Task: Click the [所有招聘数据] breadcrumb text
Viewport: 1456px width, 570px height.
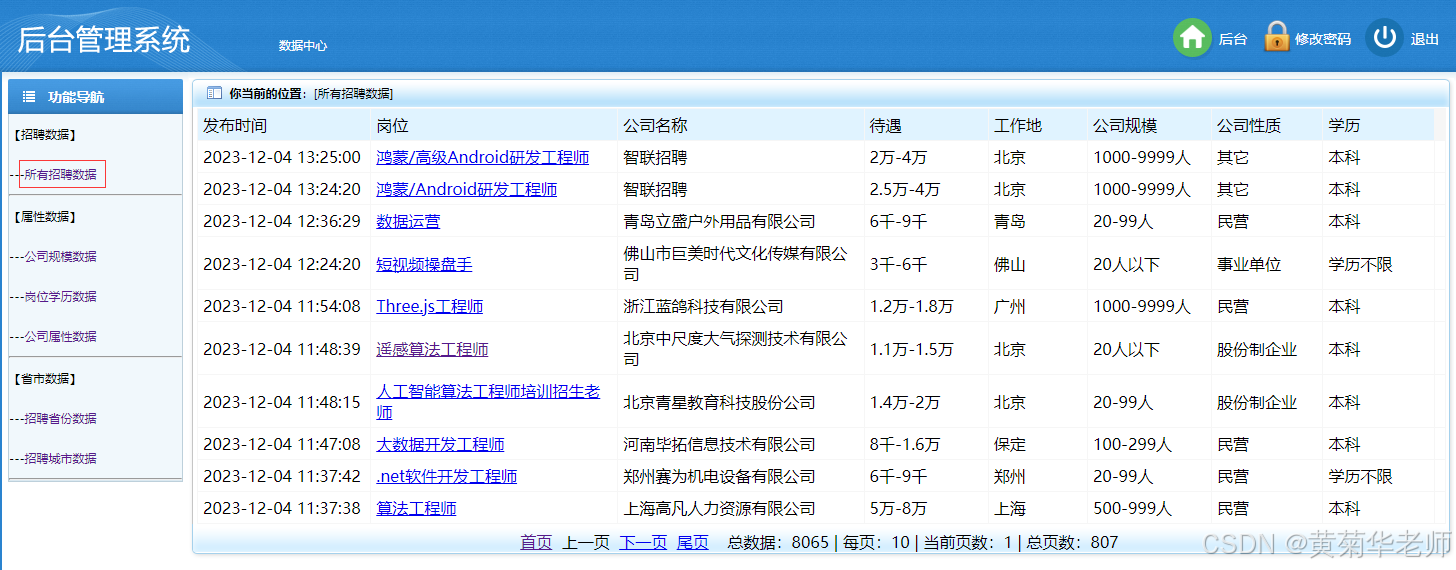Action: coord(353,93)
